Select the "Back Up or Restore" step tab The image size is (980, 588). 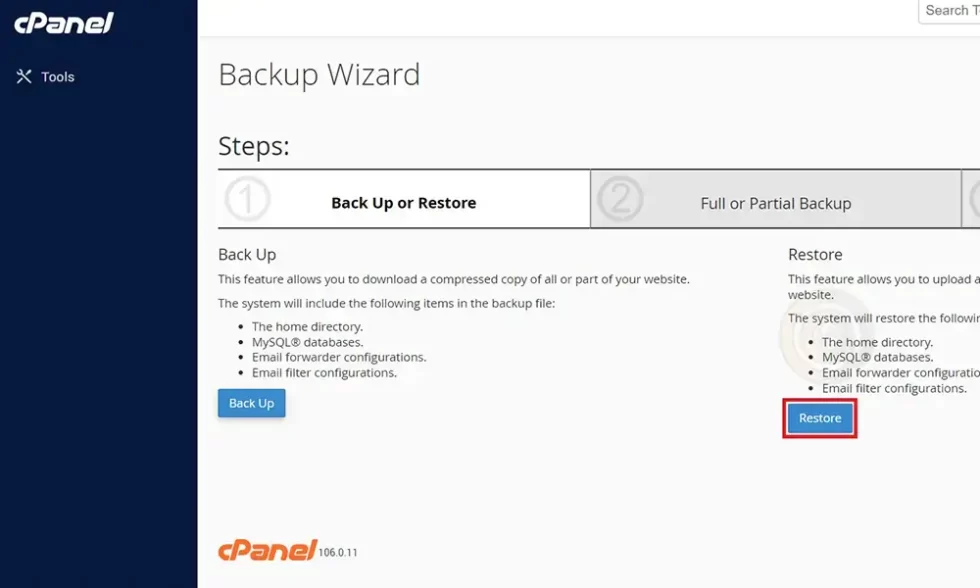[403, 203]
